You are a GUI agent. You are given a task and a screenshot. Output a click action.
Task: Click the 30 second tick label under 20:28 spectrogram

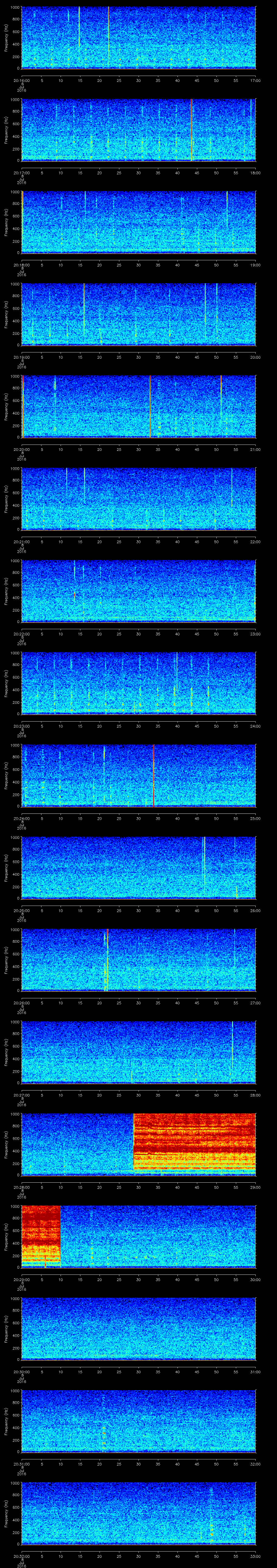click(x=138, y=1187)
